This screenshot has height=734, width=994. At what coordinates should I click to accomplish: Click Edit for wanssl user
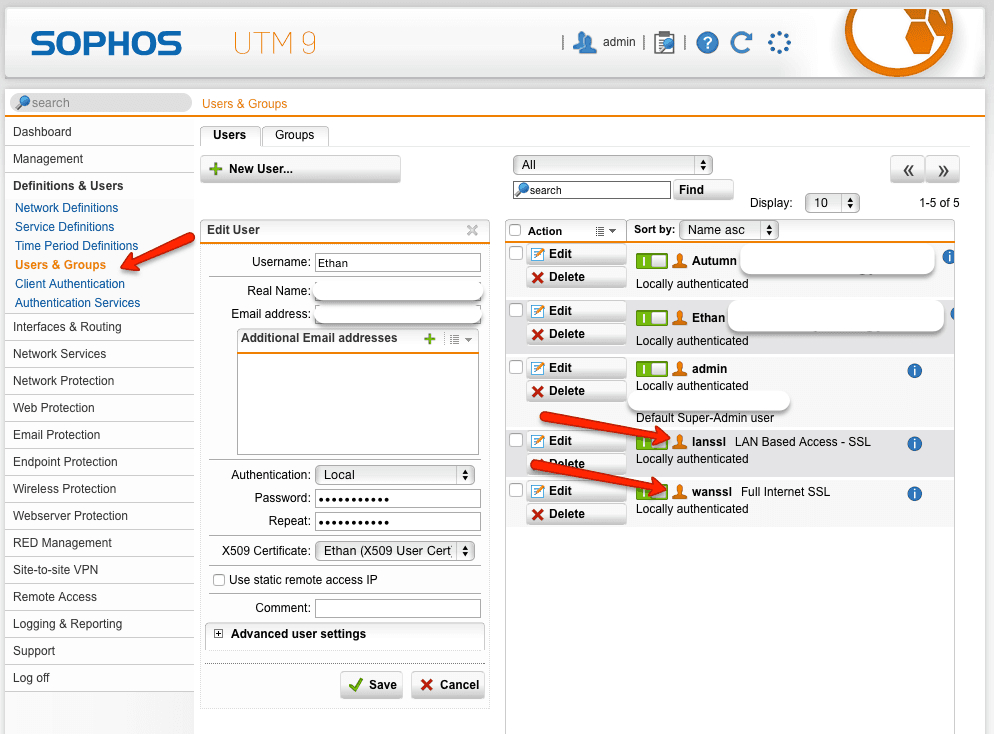576,491
